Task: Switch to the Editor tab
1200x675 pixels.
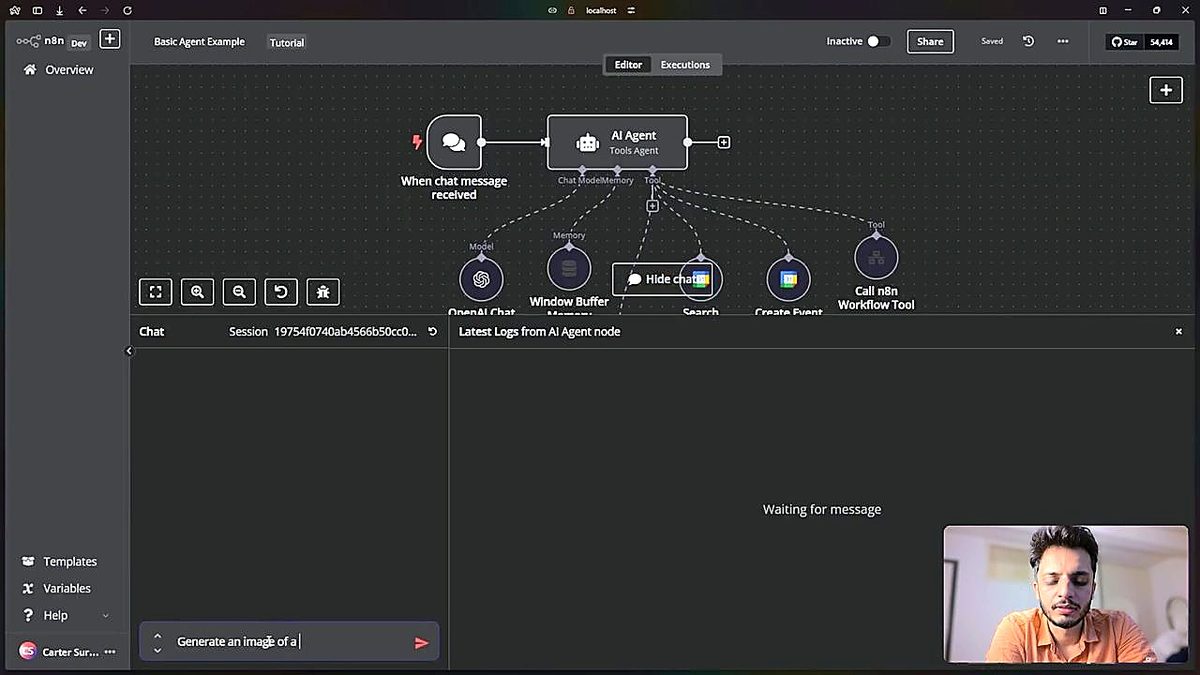Action: tap(628, 65)
